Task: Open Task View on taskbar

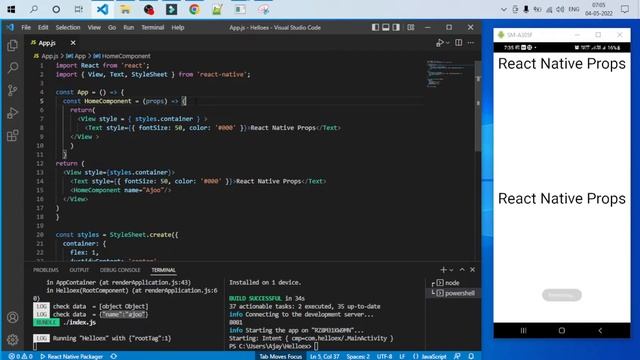Action: (79, 9)
